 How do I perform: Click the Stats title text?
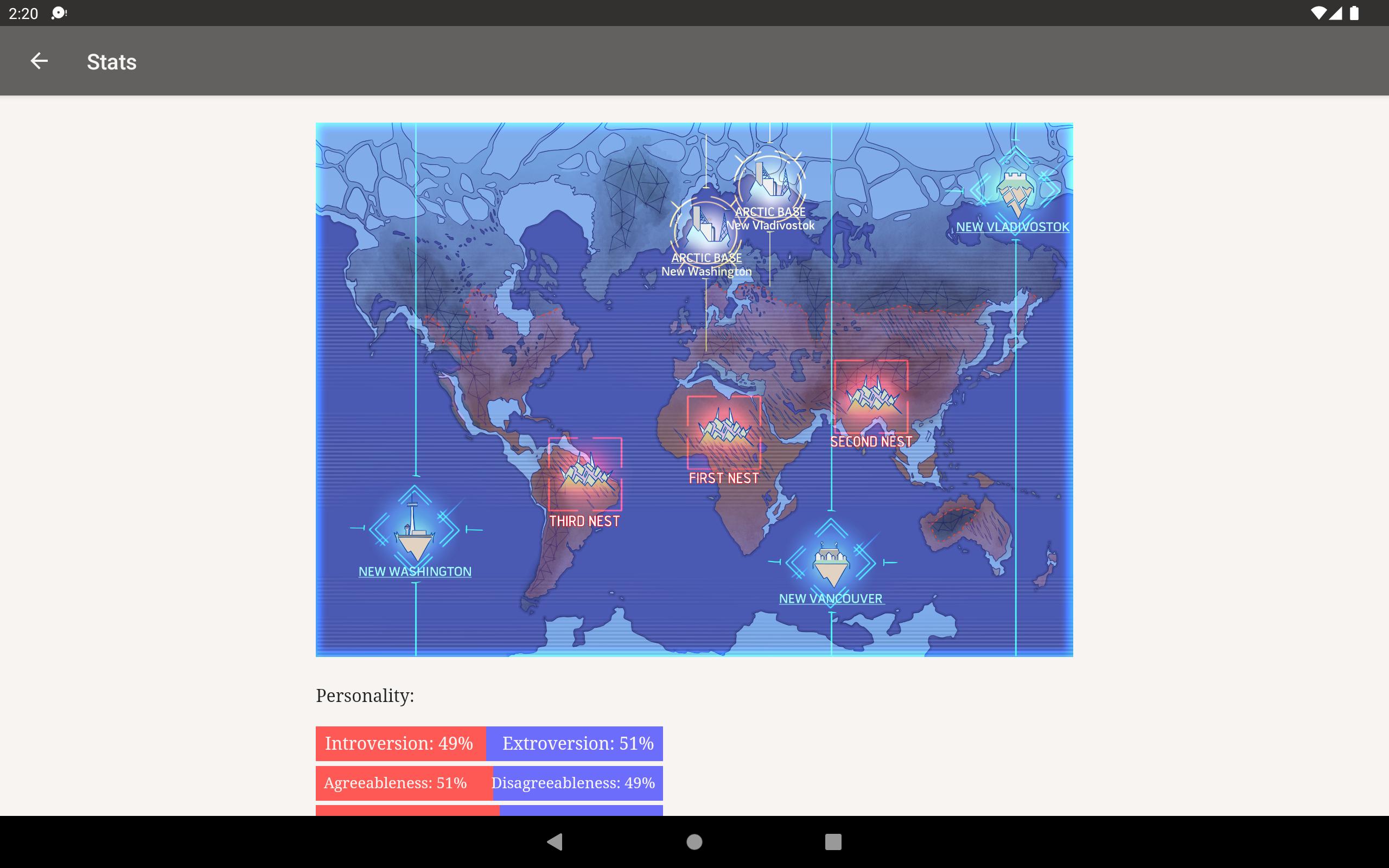(x=111, y=62)
